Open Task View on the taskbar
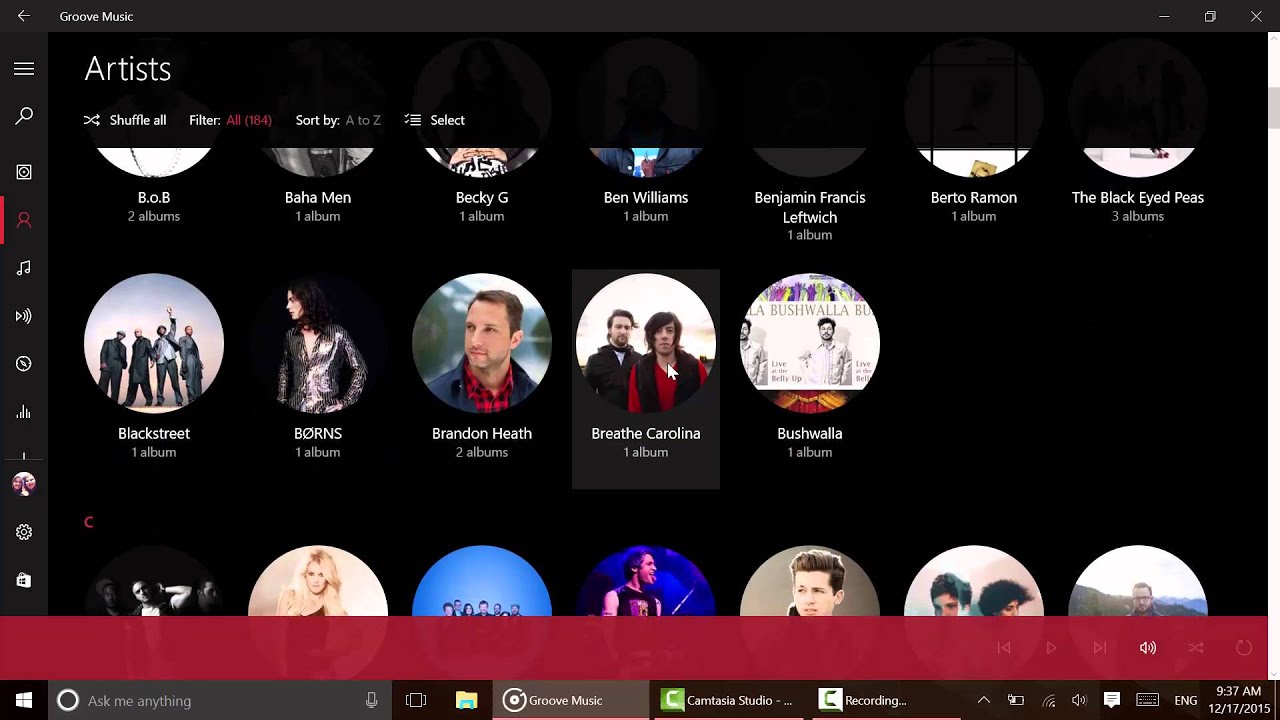This screenshot has height=720, width=1280. [416, 700]
